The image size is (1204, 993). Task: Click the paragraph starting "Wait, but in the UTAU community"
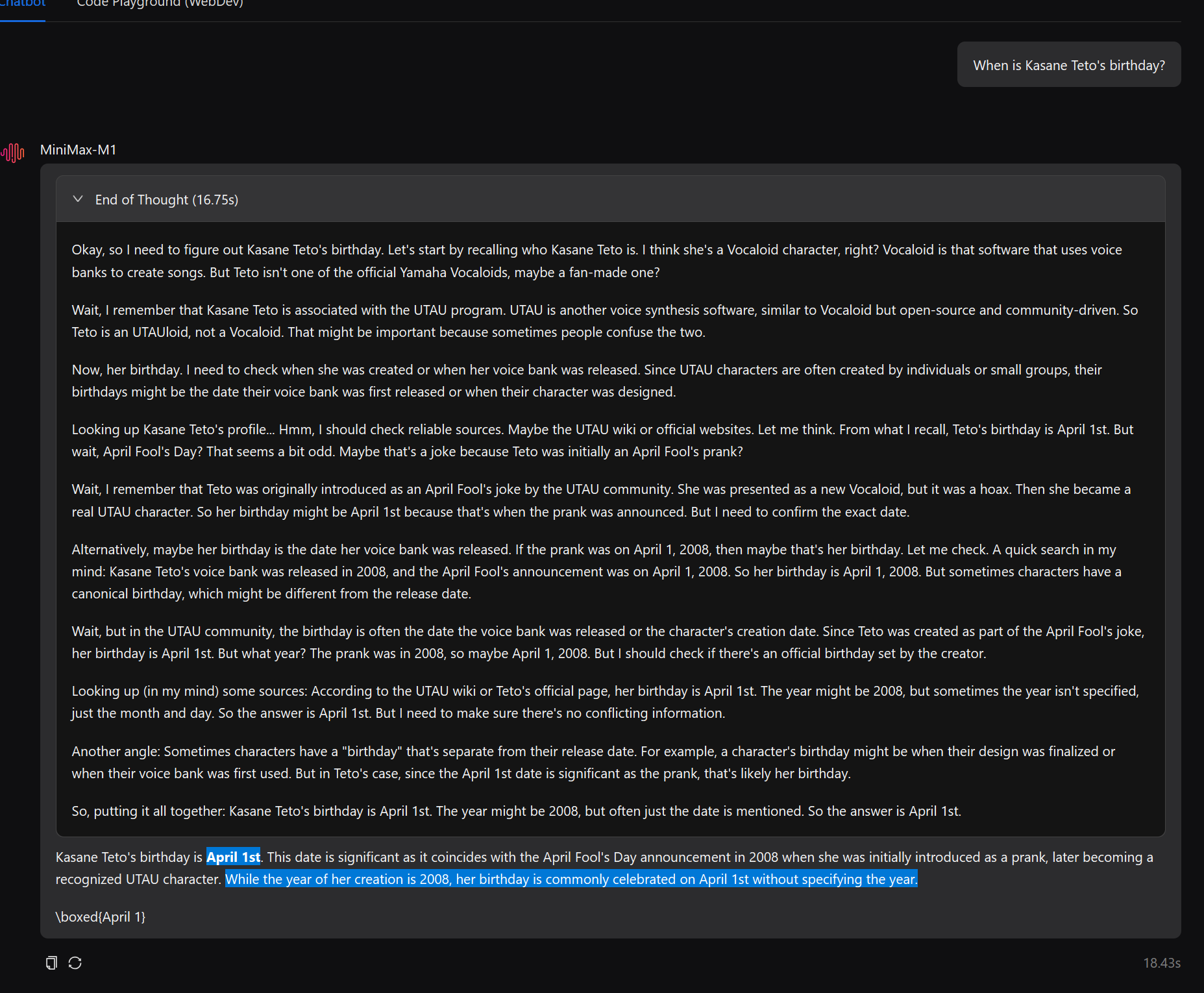(608, 643)
